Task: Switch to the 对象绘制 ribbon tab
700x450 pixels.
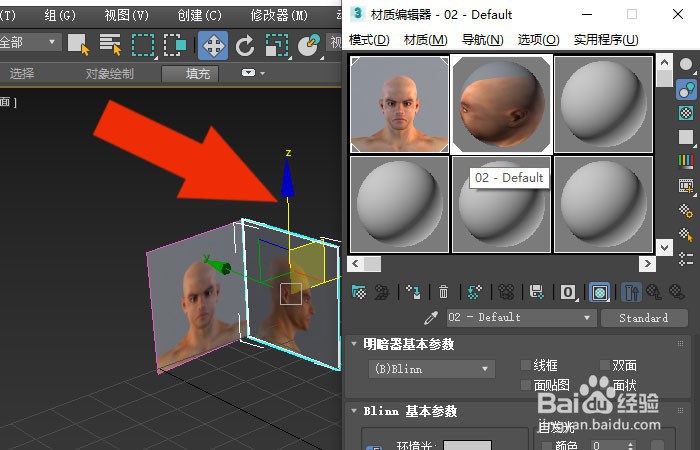Action: click(x=110, y=73)
